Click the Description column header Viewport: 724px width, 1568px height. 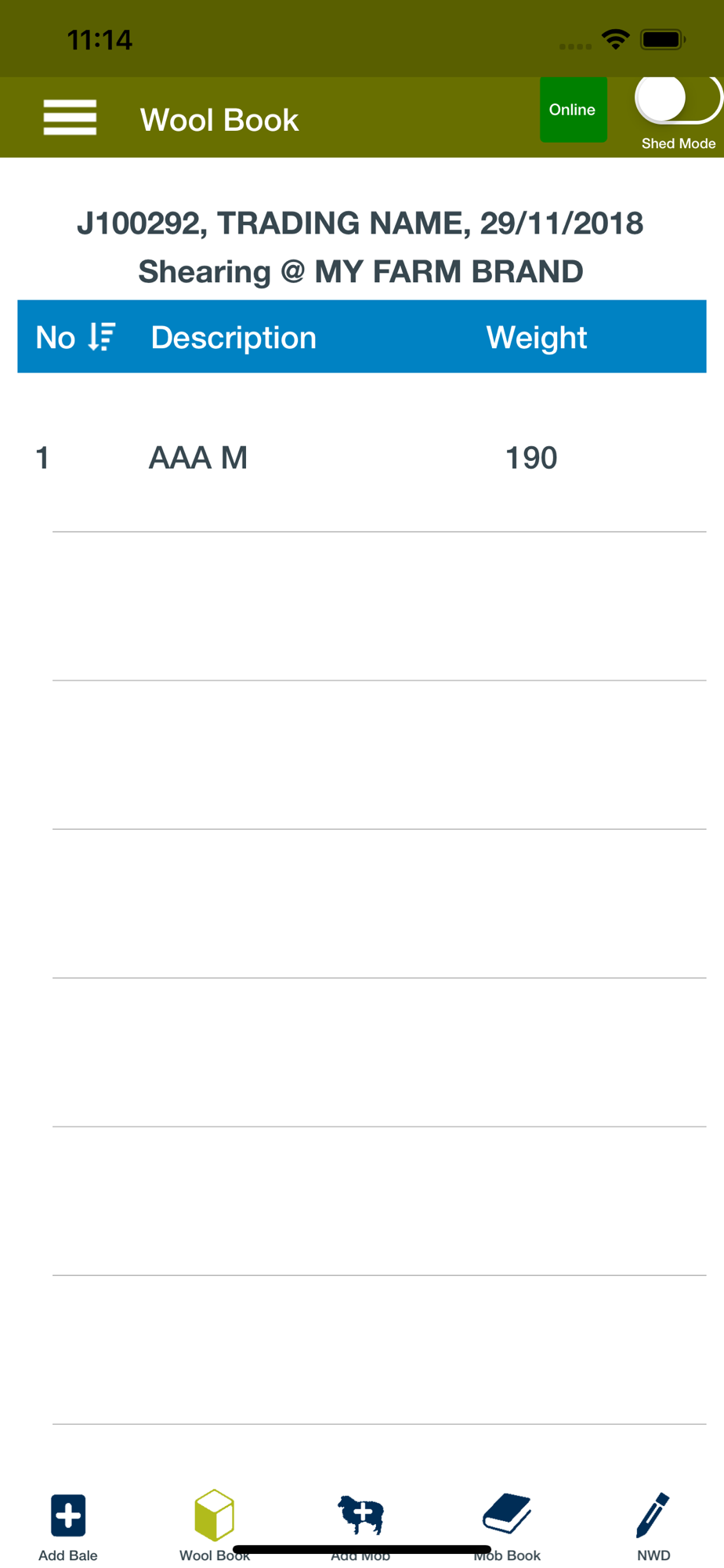coord(233,338)
